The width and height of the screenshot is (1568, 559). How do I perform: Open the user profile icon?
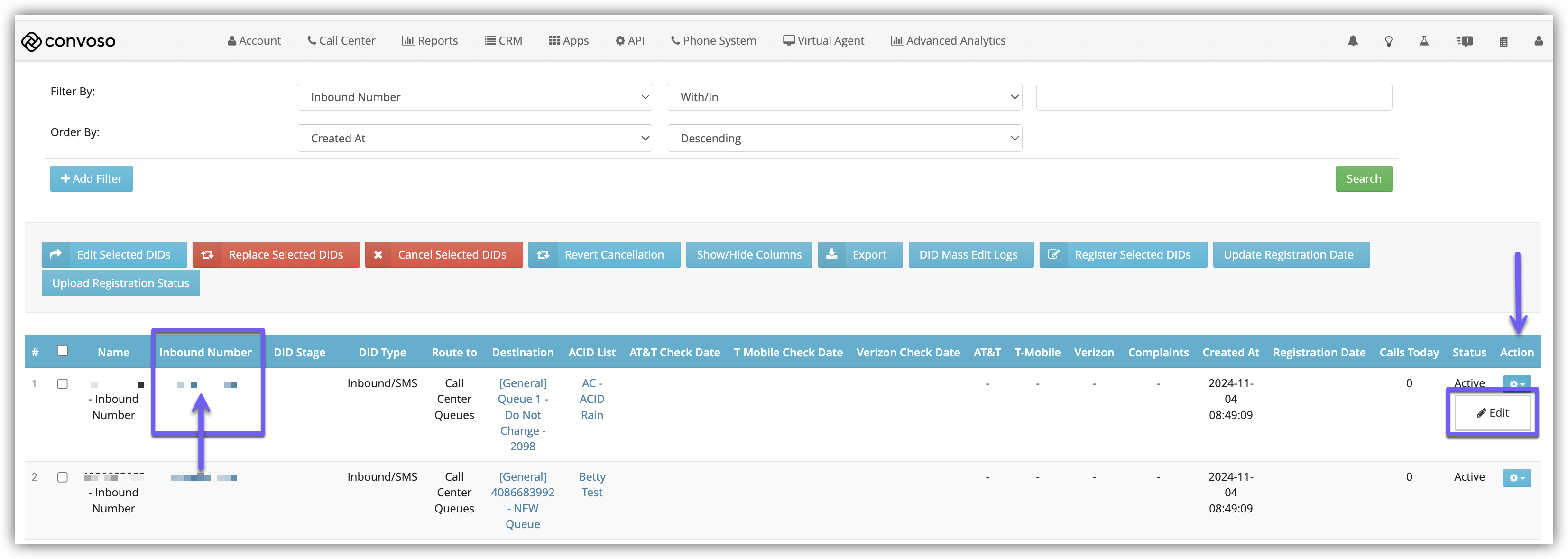pyautogui.click(x=1538, y=41)
